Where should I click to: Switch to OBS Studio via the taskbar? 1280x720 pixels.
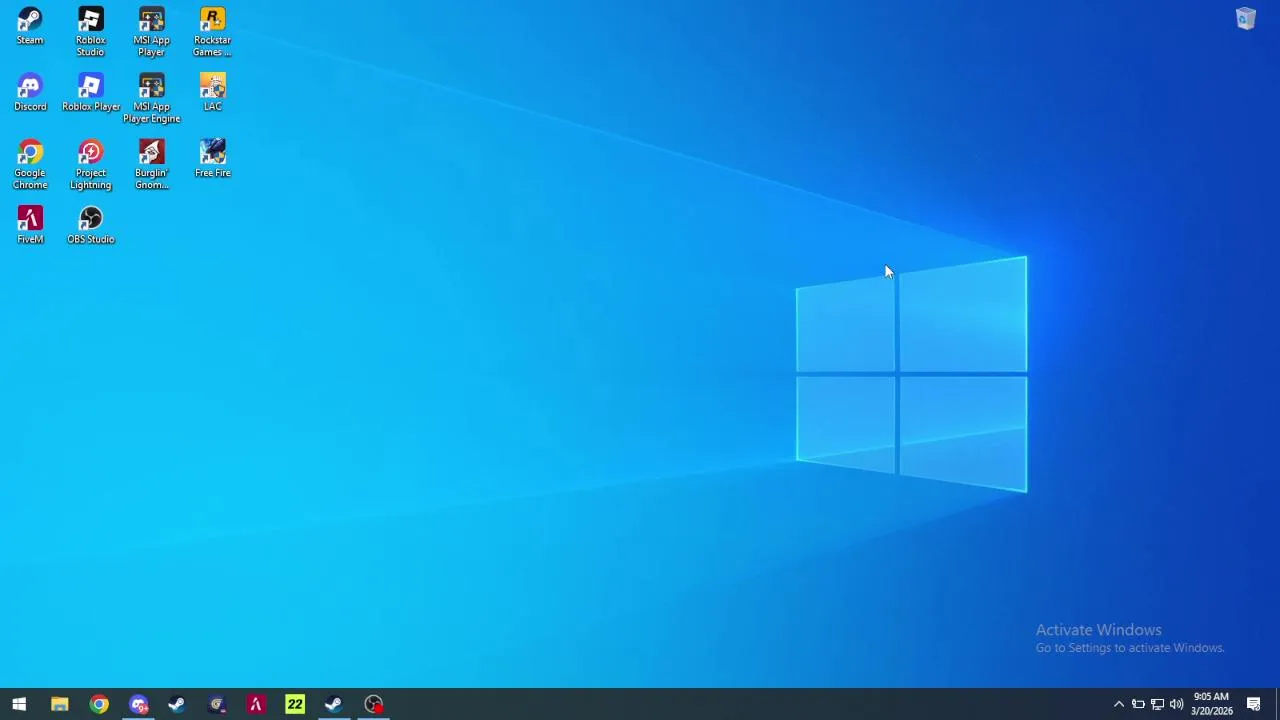click(374, 704)
